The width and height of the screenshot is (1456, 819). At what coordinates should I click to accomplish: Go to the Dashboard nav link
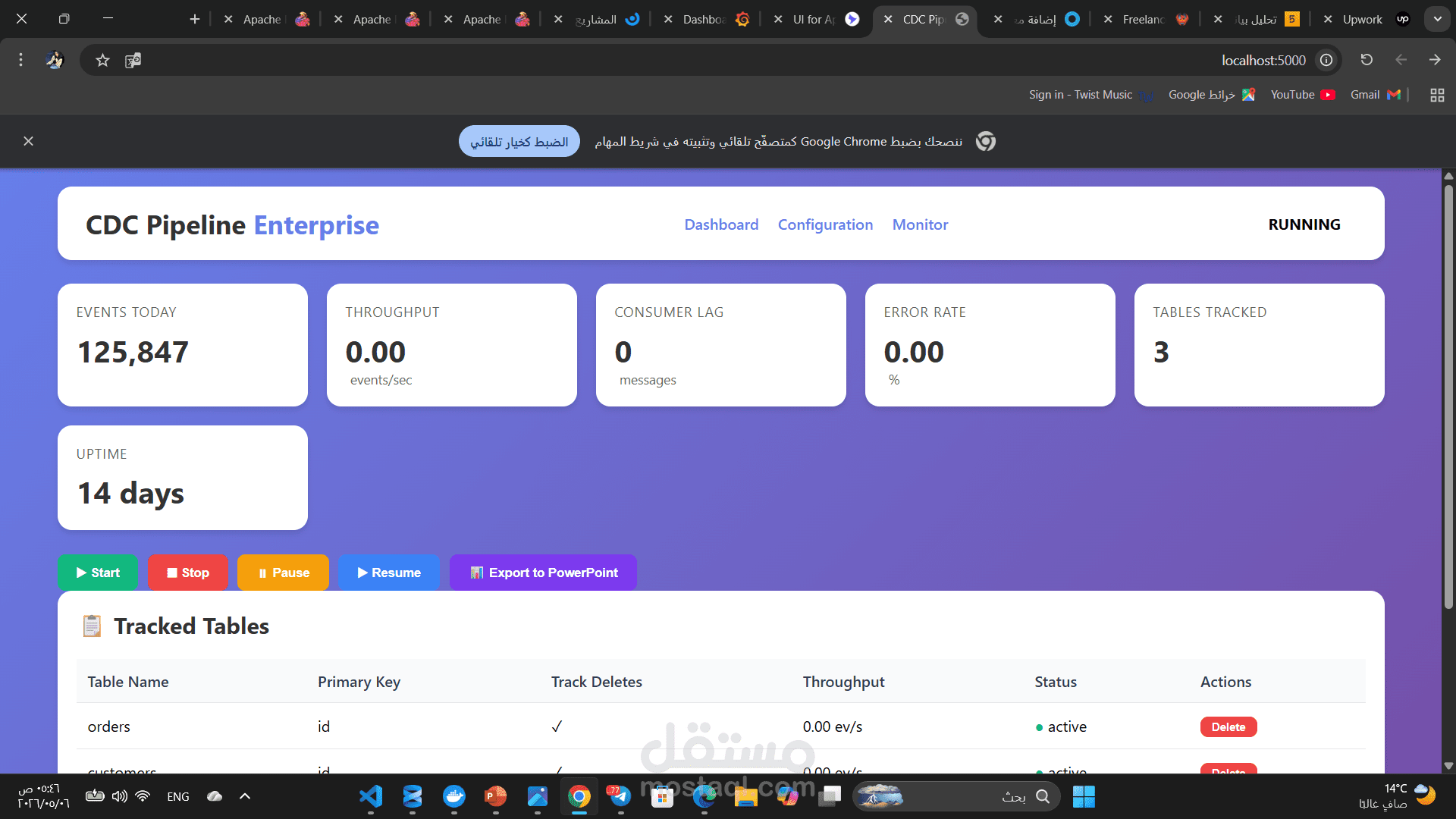click(x=721, y=224)
